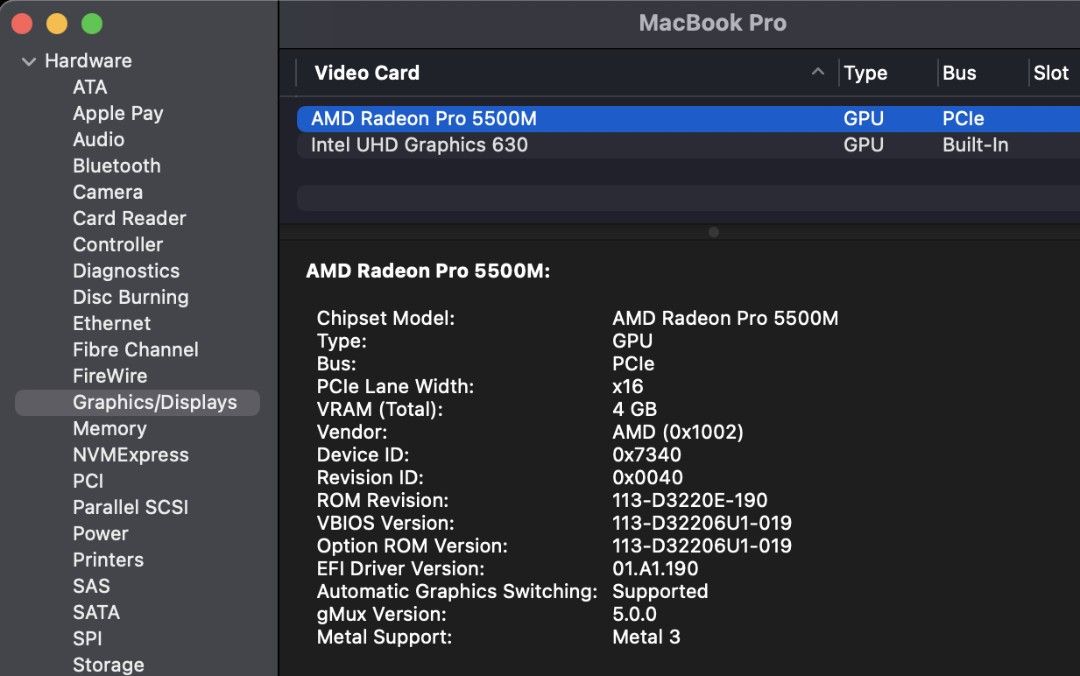Click the VBIOS Version value
This screenshot has height=676, width=1080.
[702, 523]
